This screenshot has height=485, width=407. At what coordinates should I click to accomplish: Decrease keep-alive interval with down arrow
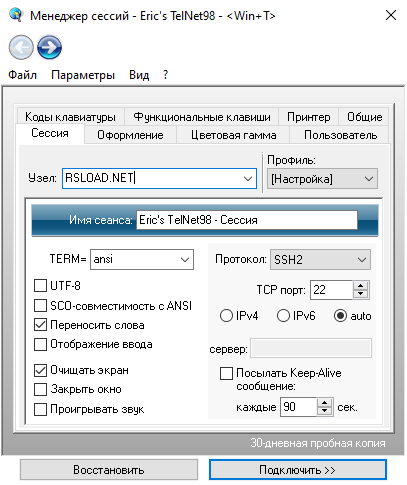(324, 411)
